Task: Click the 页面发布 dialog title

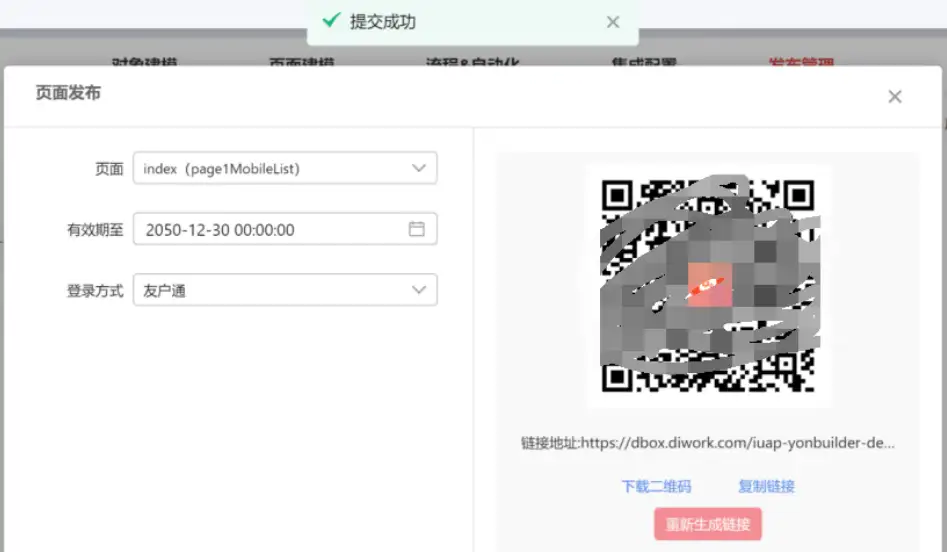Action: [68, 93]
